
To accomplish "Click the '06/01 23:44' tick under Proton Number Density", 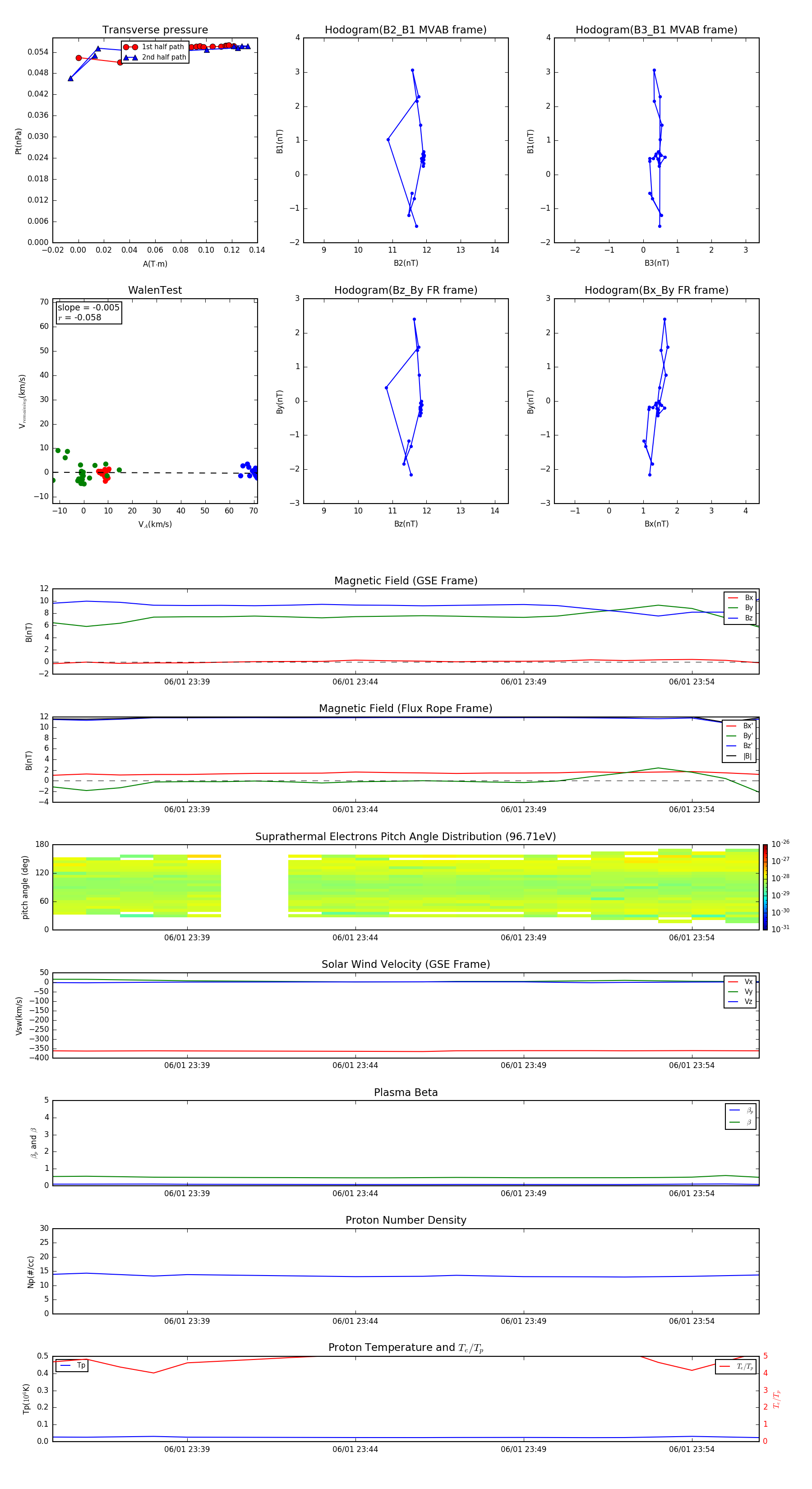I will [355, 1321].
